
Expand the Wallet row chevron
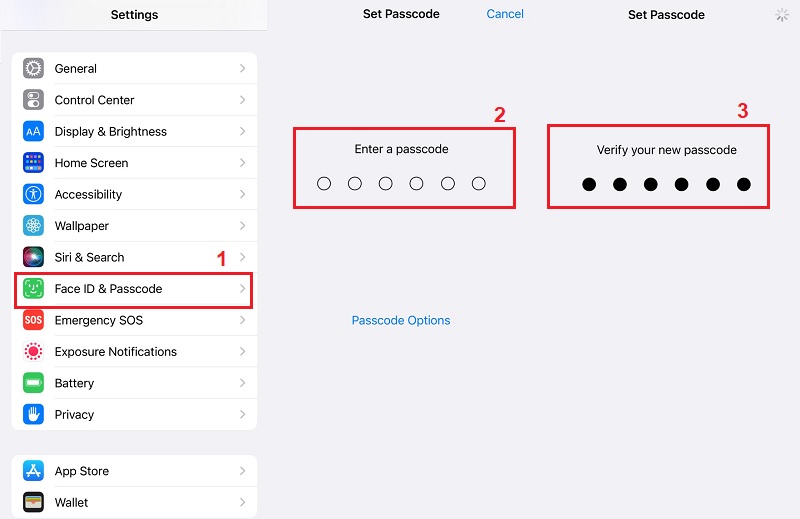tap(242, 502)
